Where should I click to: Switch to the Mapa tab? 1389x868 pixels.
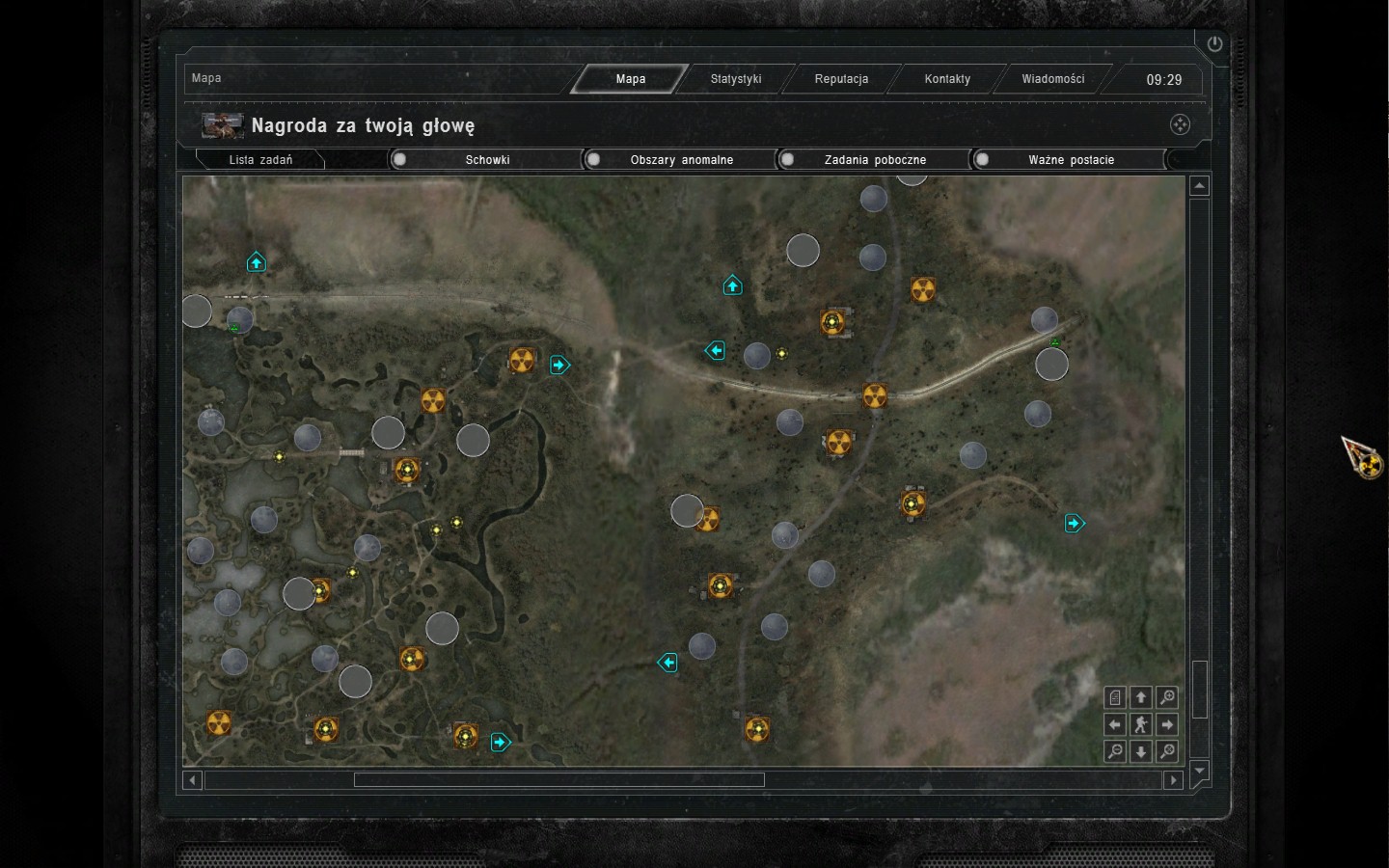pos(631,79)
